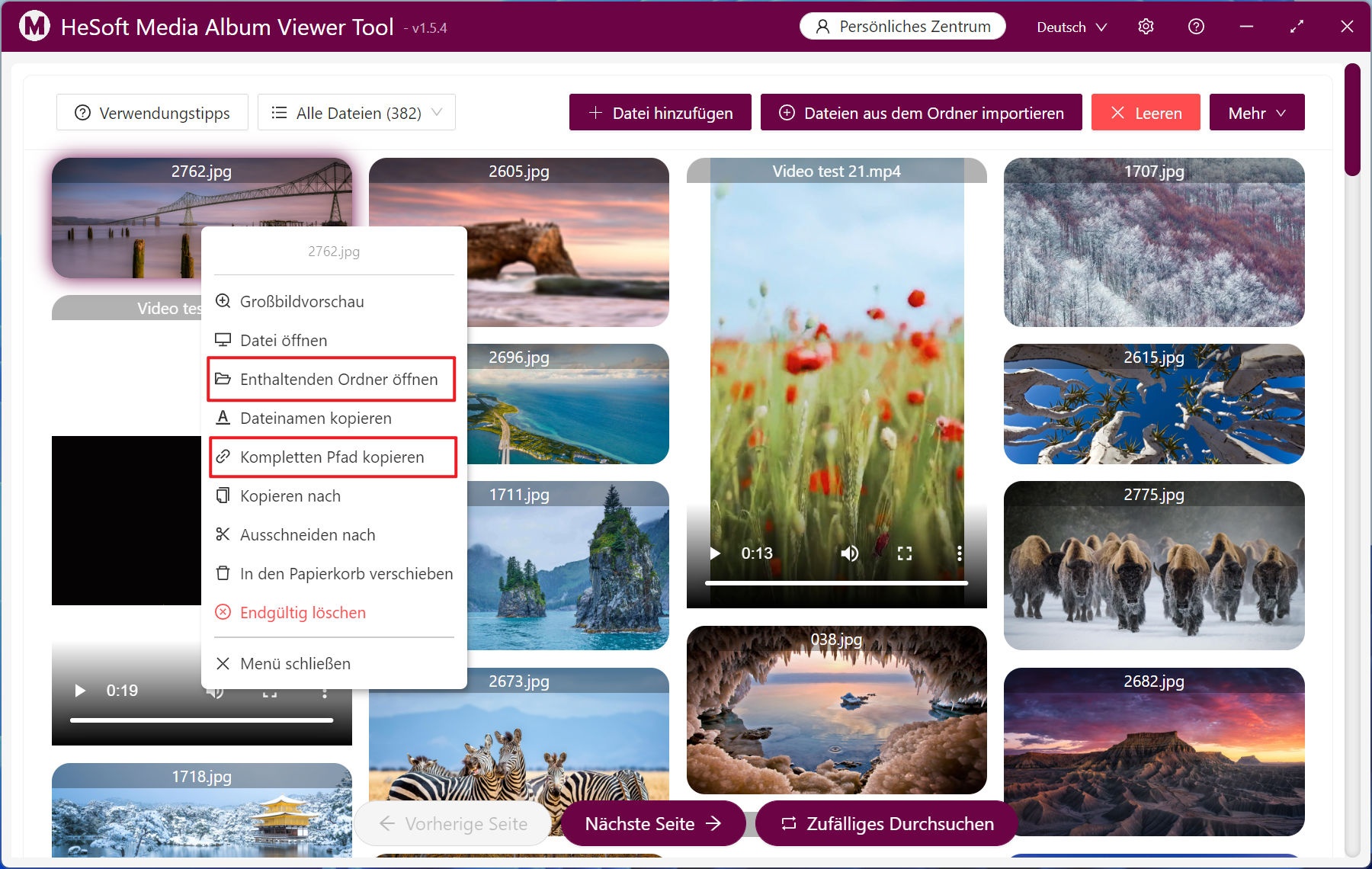
Task: Play the 0:19 video on the left
Action: [x=80, y=691]
